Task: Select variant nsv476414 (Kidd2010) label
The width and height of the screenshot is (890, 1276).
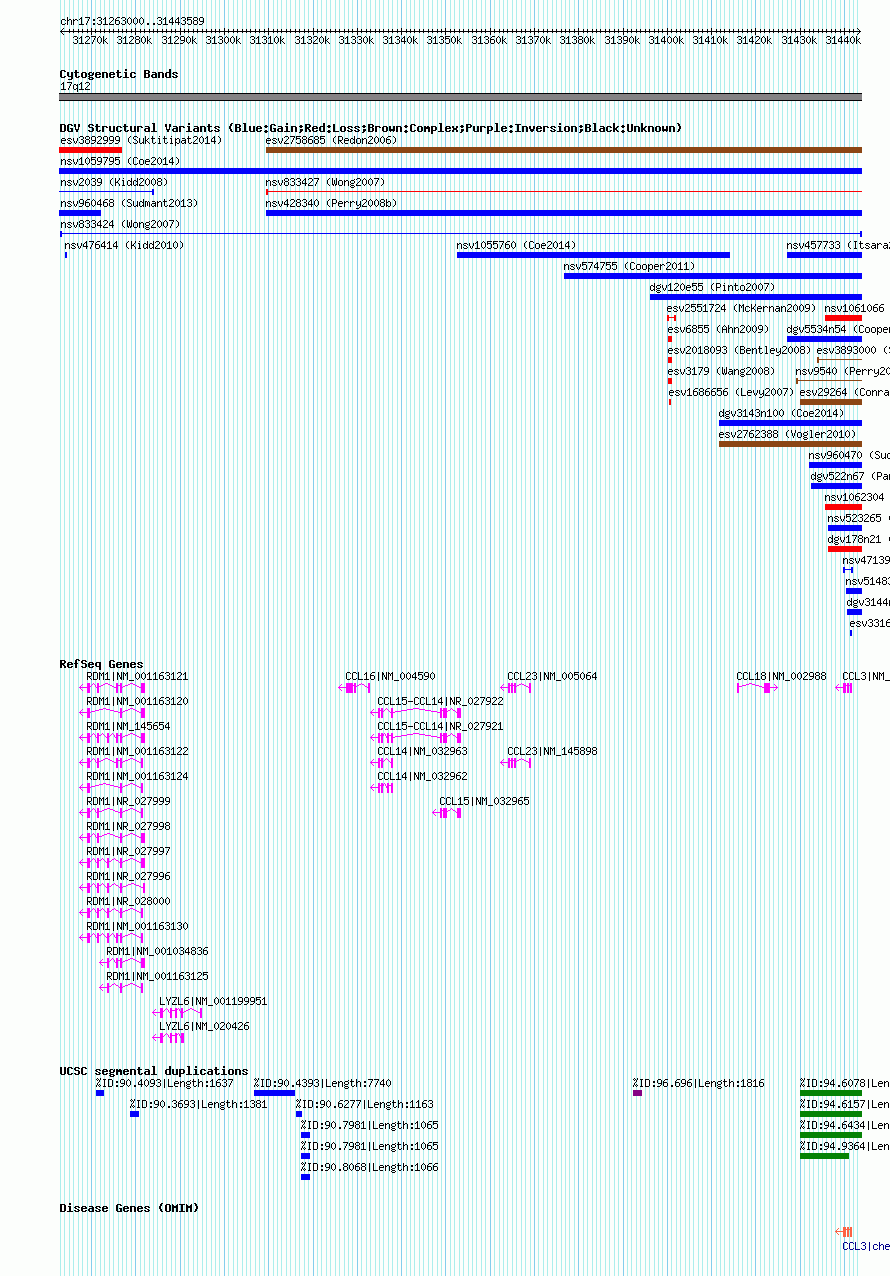Action: coord(124,245)
